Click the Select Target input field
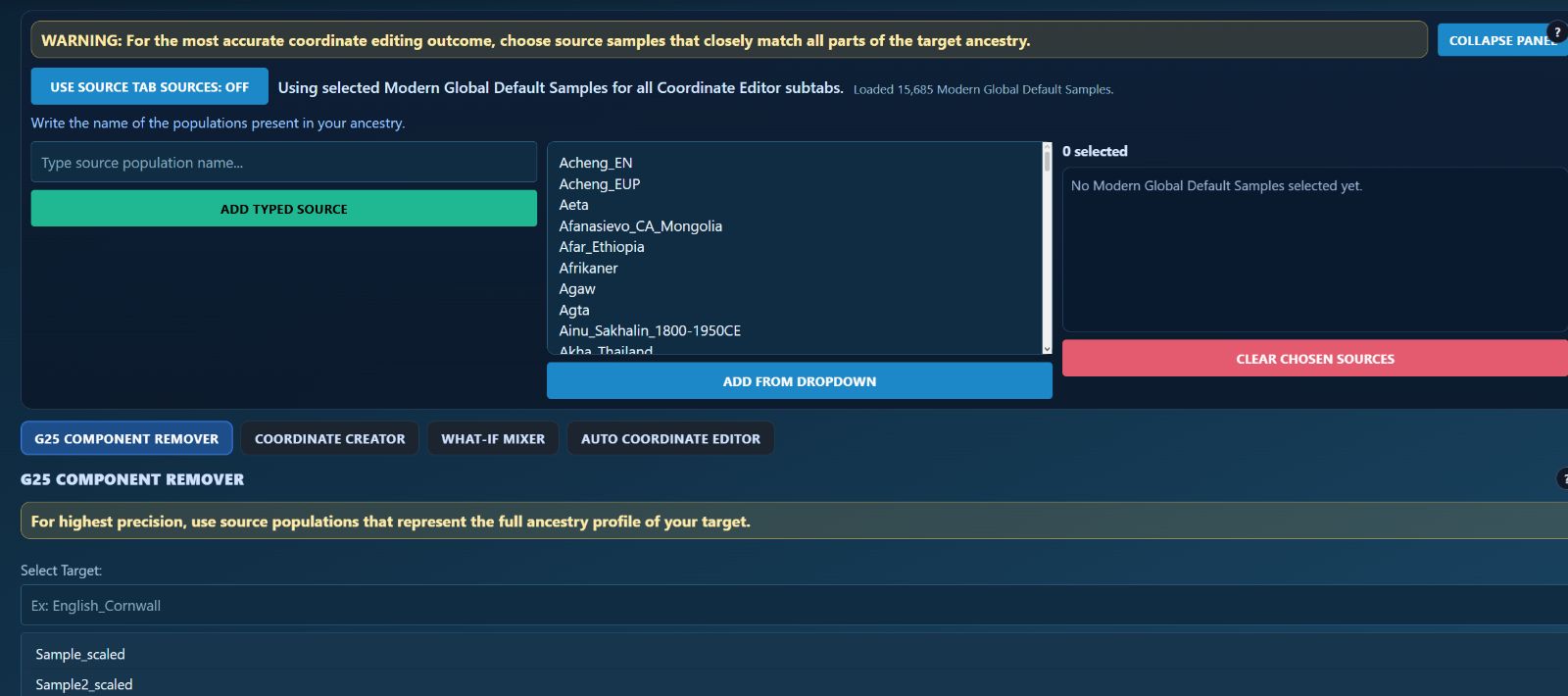 (794, 606)
